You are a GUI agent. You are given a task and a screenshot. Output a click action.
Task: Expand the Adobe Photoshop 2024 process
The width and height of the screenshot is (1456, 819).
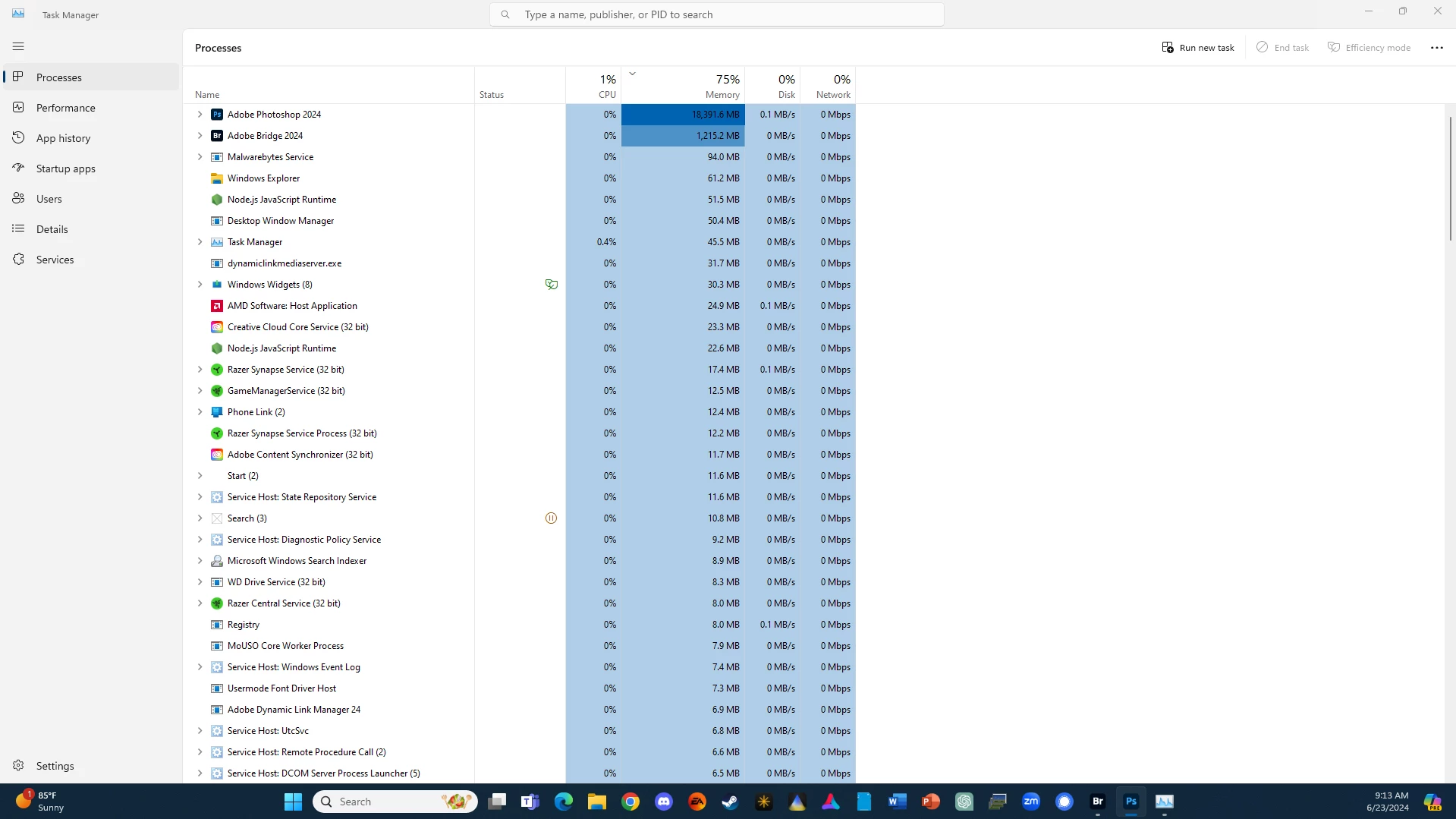200,115
